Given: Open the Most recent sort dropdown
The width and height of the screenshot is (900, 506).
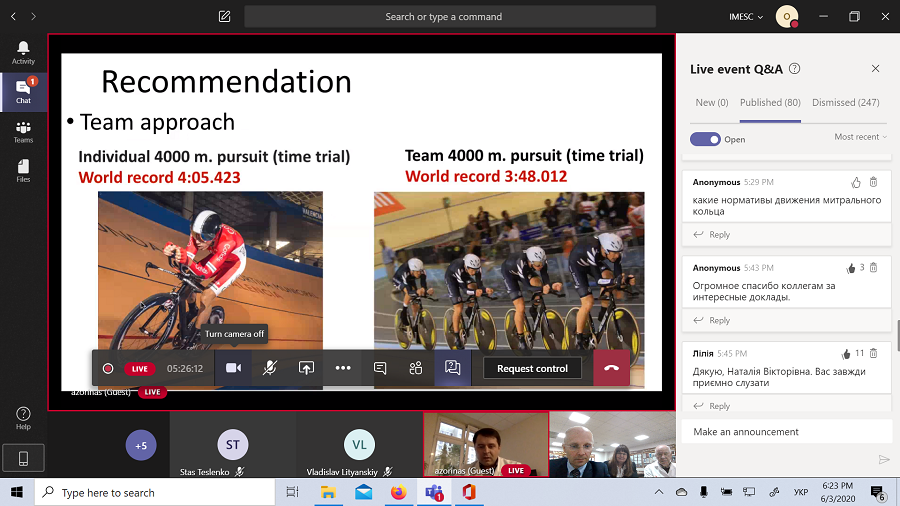Looking at the screenshot, I should tap(860, 137).
